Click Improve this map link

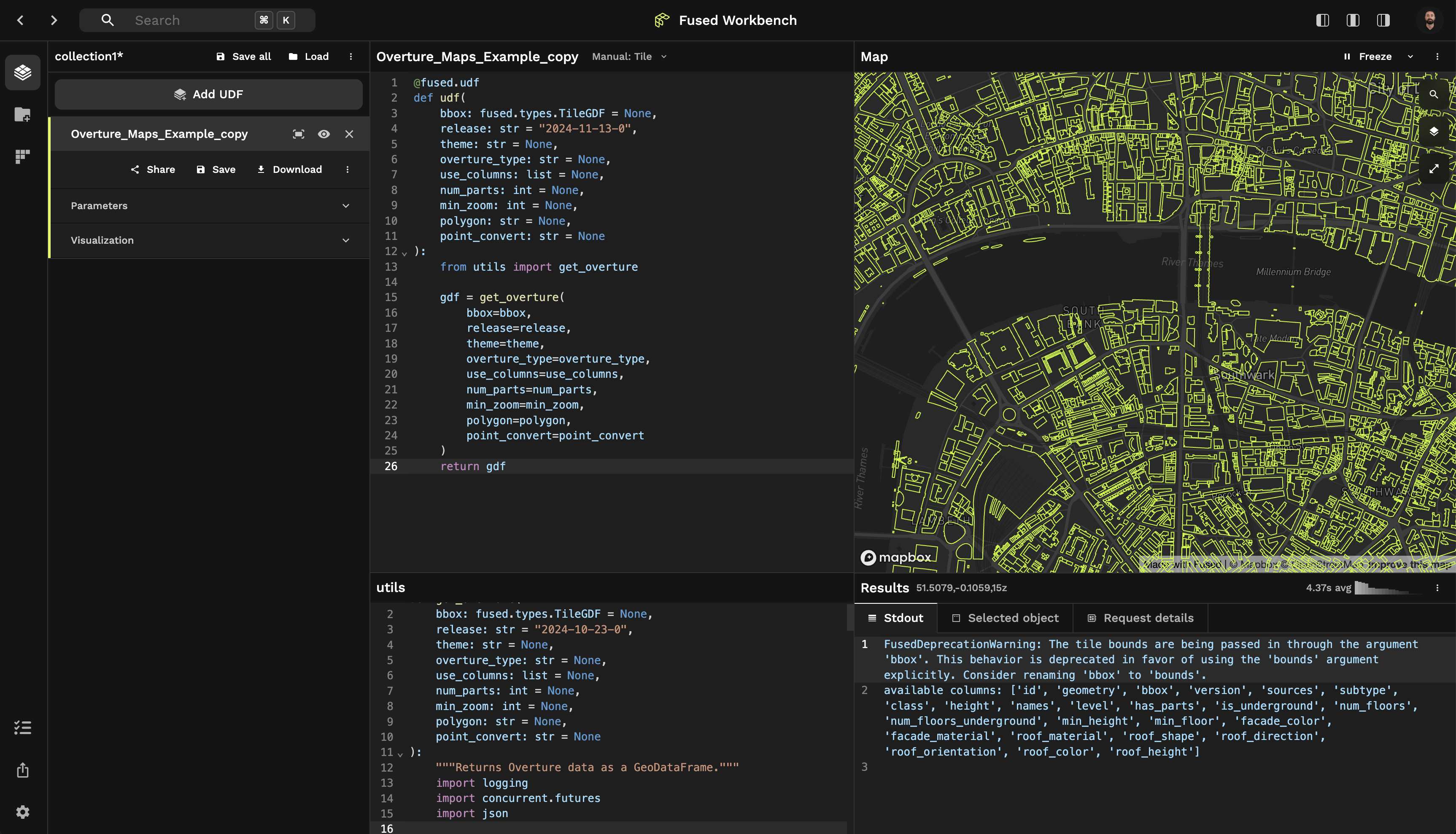click(x=1410, y=564)
